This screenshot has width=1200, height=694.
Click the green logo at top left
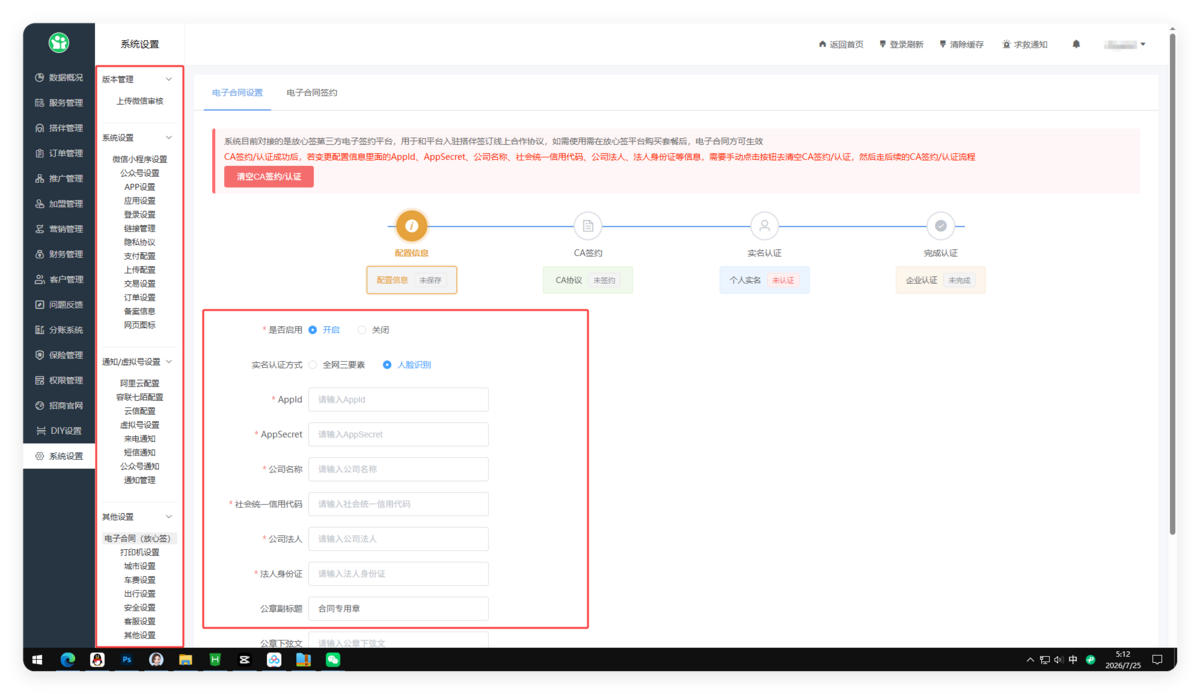[59, 42]
